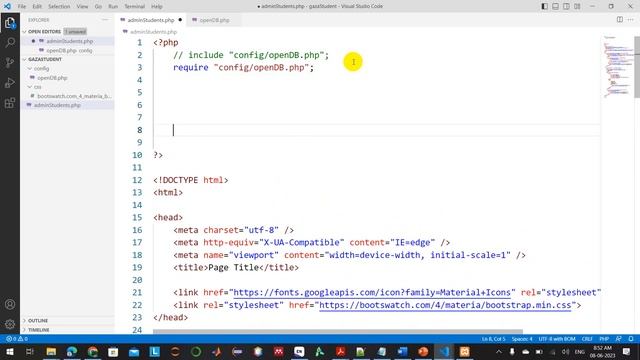The image size is (640, 360).
Task: Show hidden system tray icons
Action: point(499,351)
